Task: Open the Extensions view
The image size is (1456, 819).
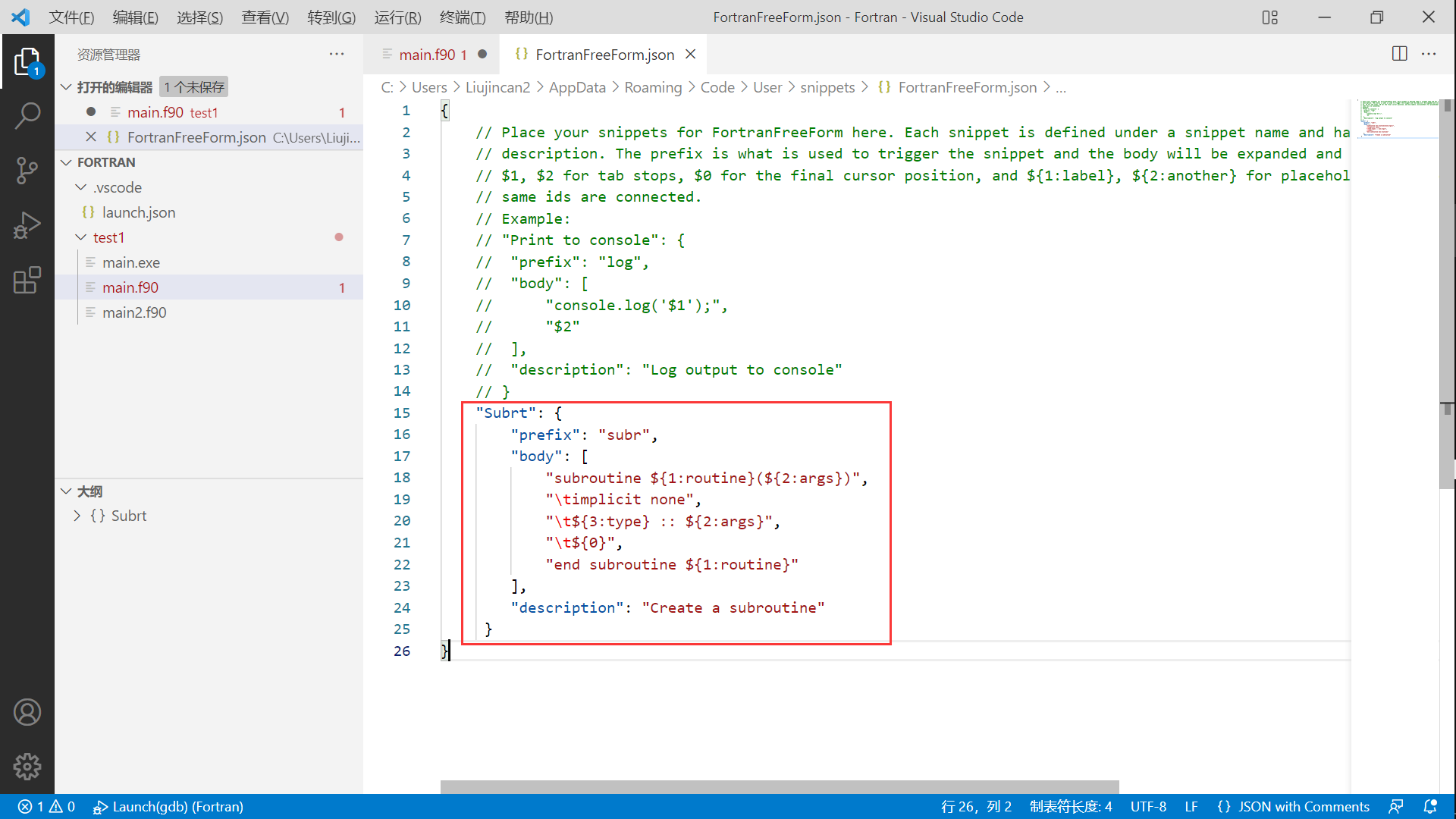Action: (27, 280)
